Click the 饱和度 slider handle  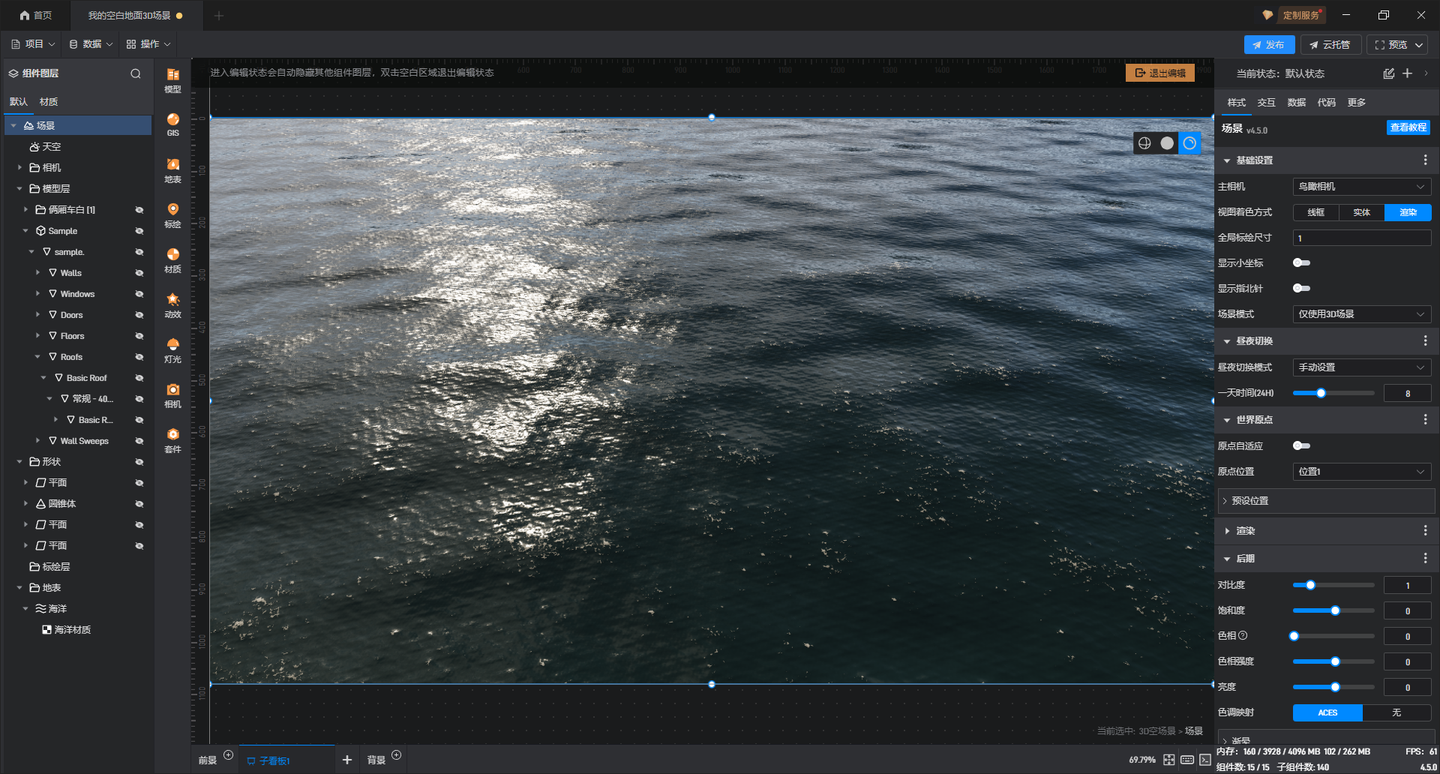[1335, 610]
